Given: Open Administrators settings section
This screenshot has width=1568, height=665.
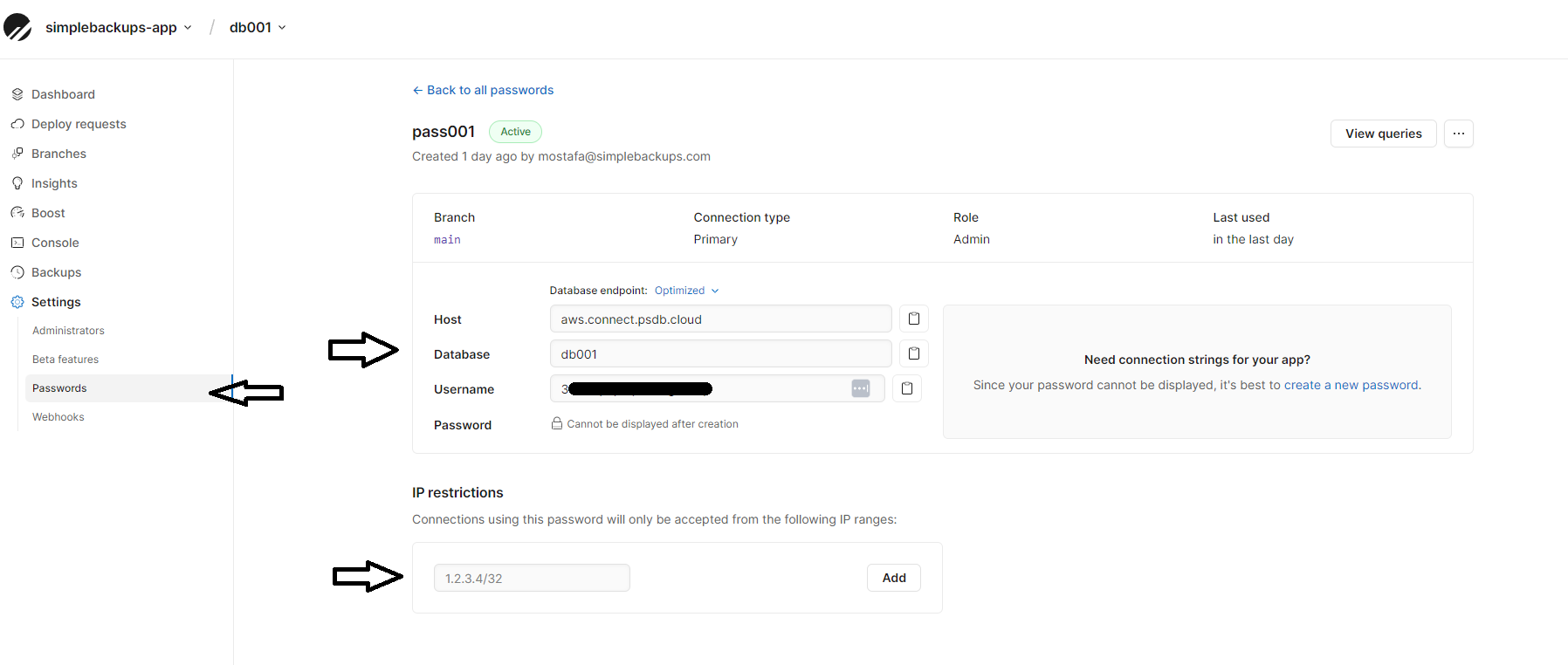Looking at the screenshot, I should point(68,331).
